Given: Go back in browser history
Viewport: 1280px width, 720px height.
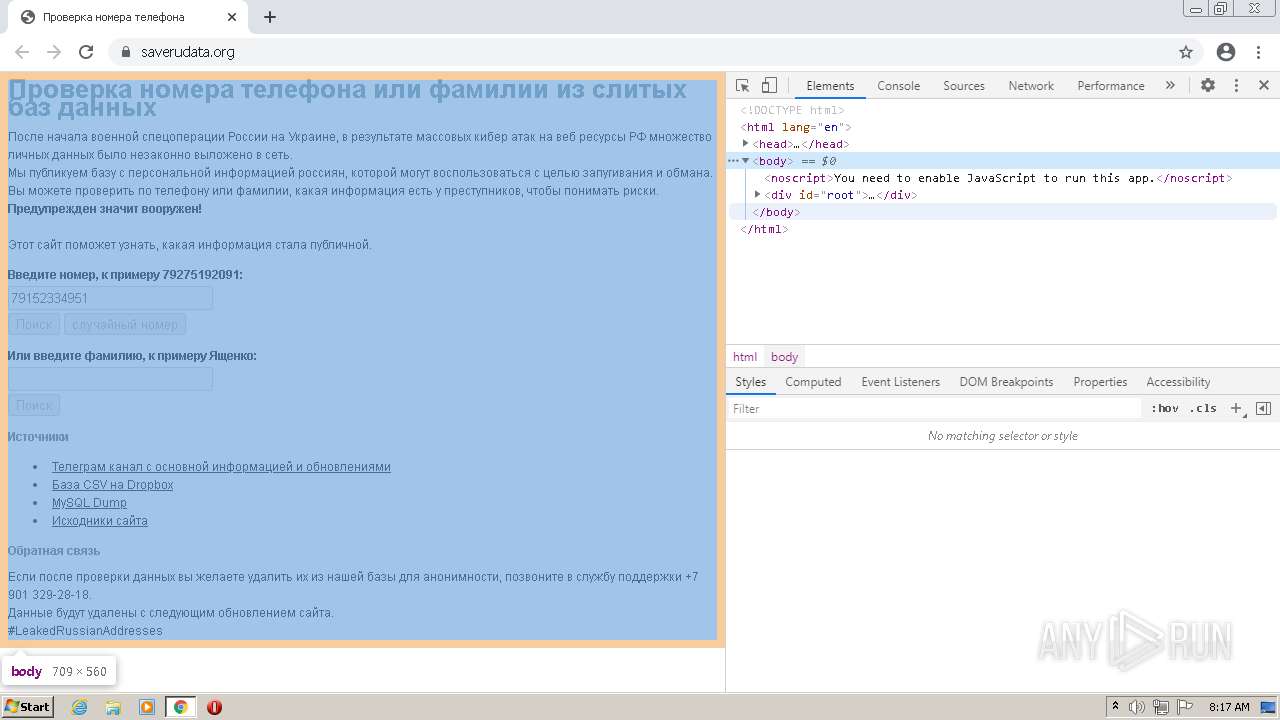Looking at the screenshot, I should [22, 52].
